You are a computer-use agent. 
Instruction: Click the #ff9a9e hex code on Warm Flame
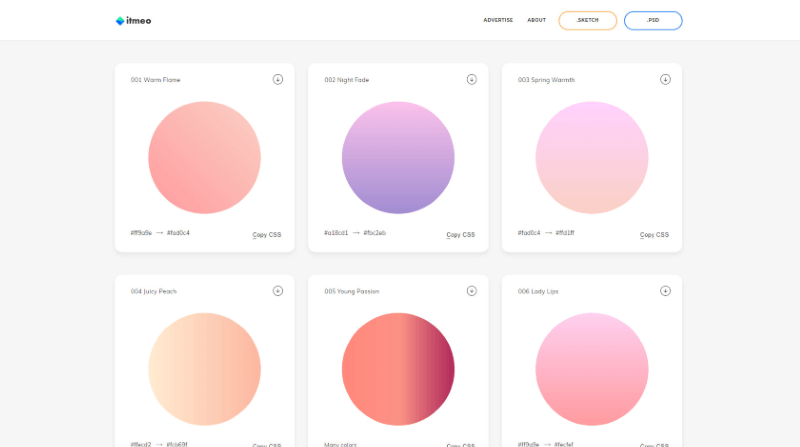coord(141,233)
